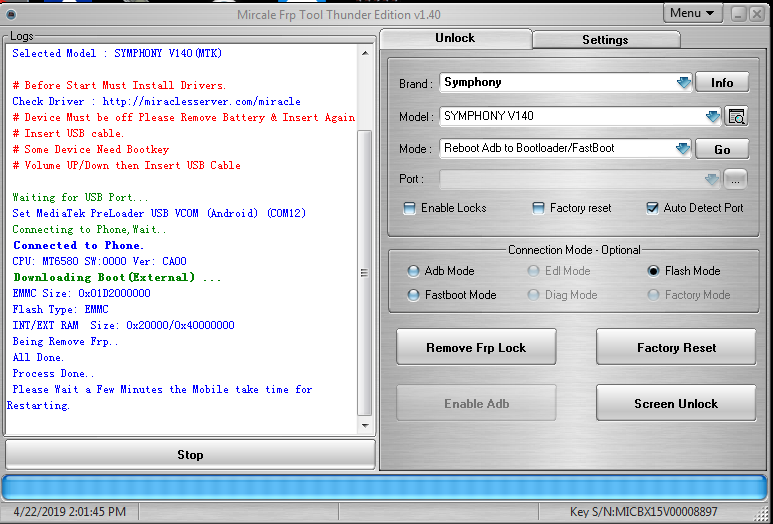Expand the Mode dropdown arrow
This screenshot has height=524, width=773.
tap(682, 149)
